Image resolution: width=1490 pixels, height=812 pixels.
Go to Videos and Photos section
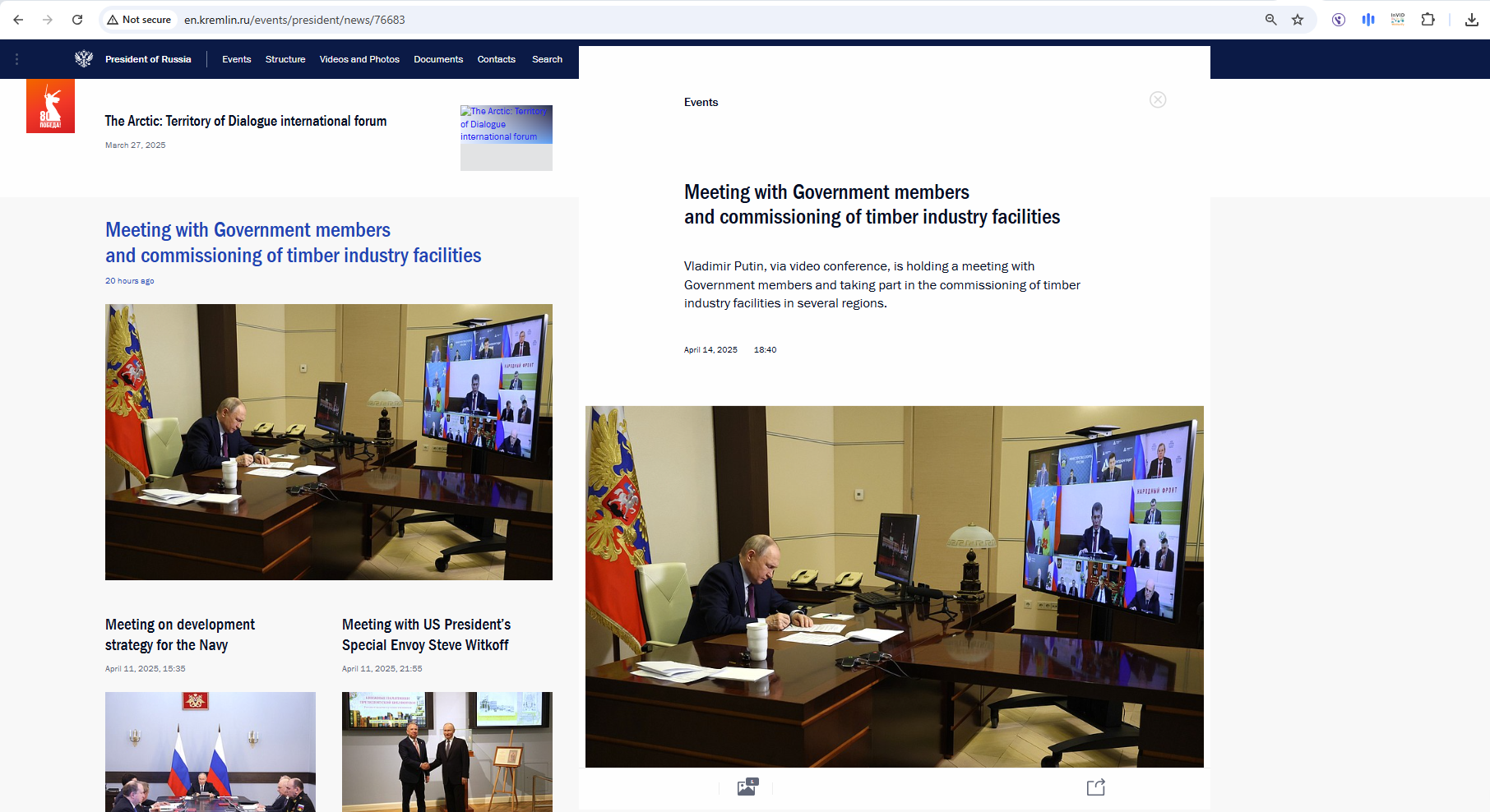click(x=359, y=59)
